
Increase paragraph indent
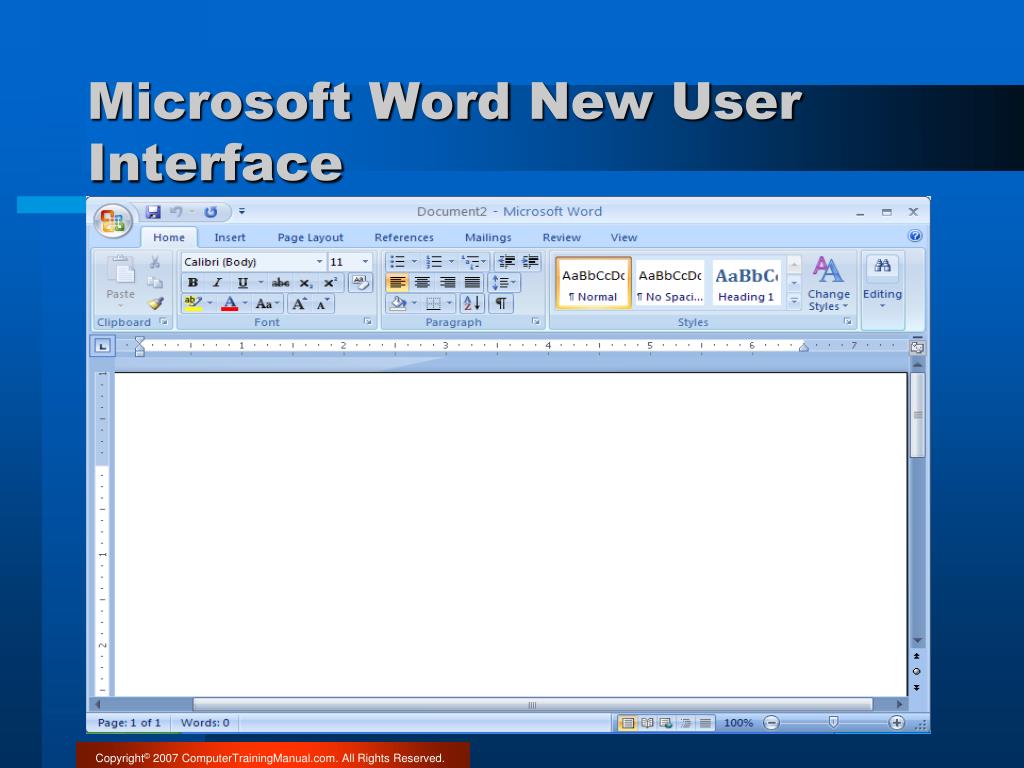pyautogui.click(x=530, y=262)
